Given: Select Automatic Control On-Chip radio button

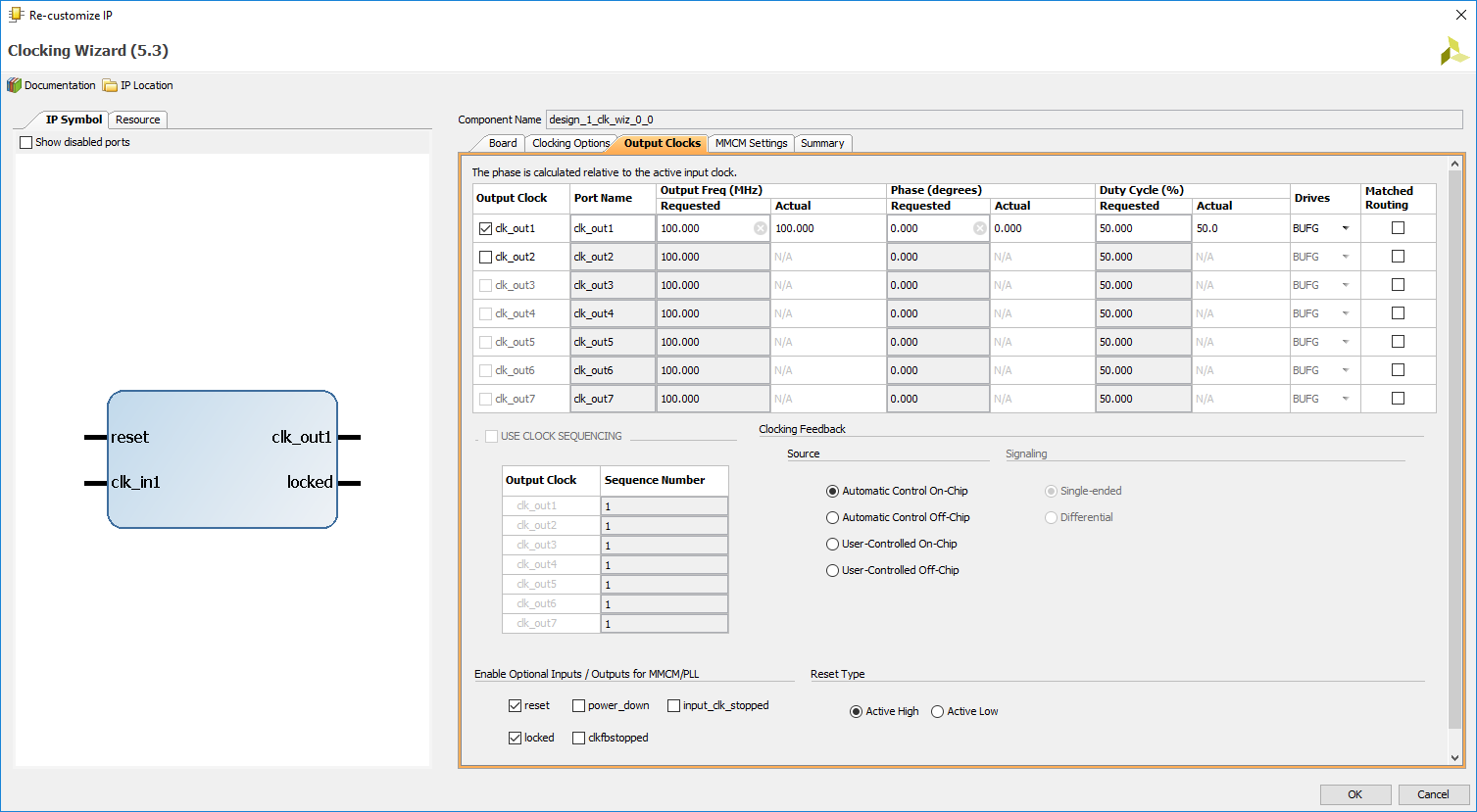Looking at the screenshot, I should click(832, 491).
